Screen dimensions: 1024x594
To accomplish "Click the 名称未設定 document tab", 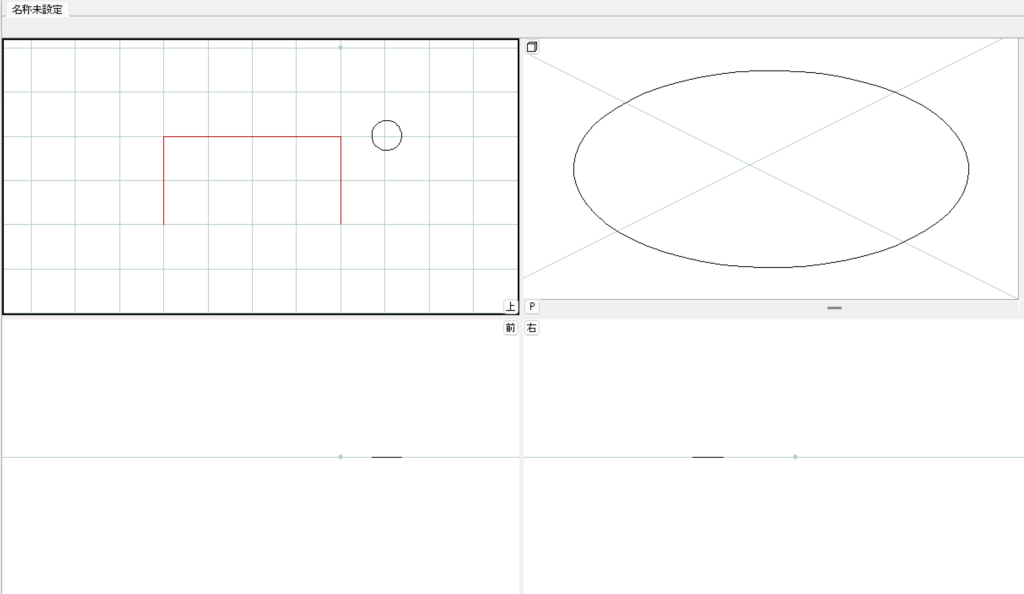I will coord(37,8).
